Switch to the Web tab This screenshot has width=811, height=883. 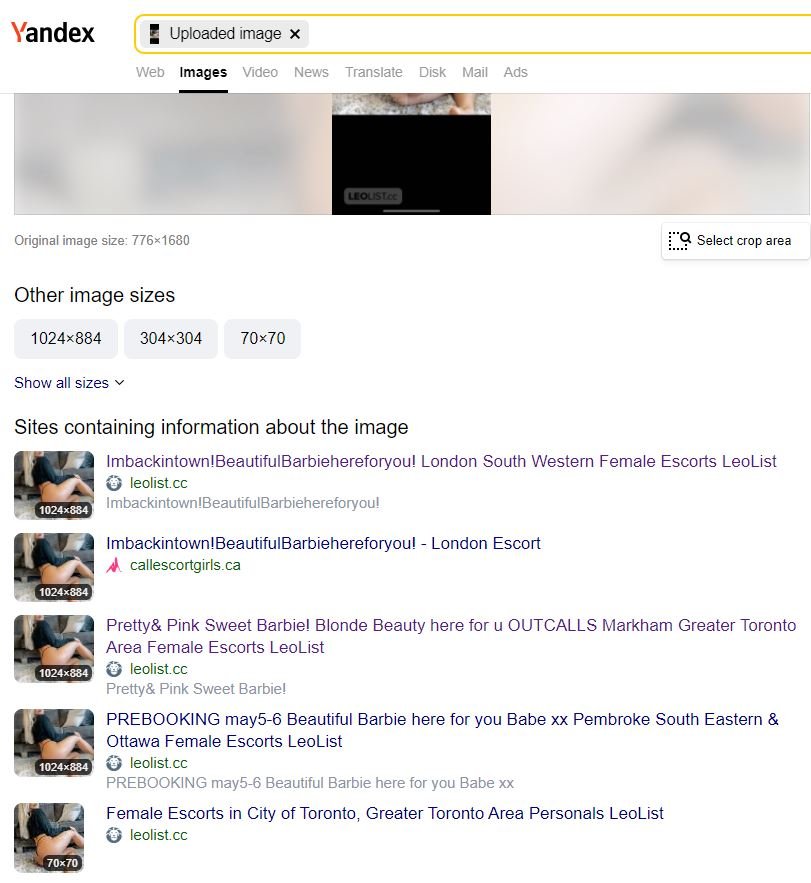pyautogui.click(x=150, y=72)
